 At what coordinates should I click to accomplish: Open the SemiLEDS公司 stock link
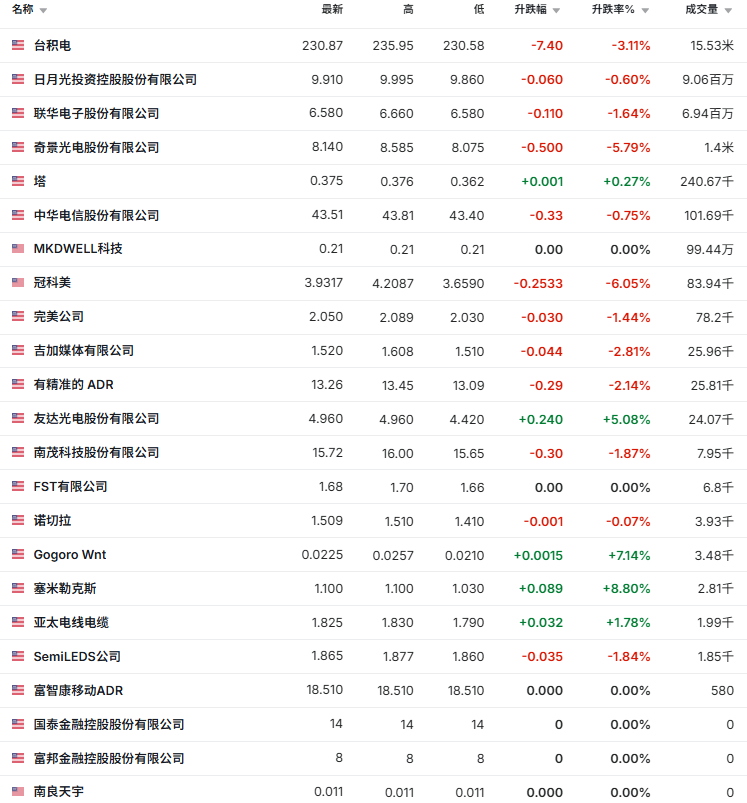pyautogui.click(x=77, y=657)
